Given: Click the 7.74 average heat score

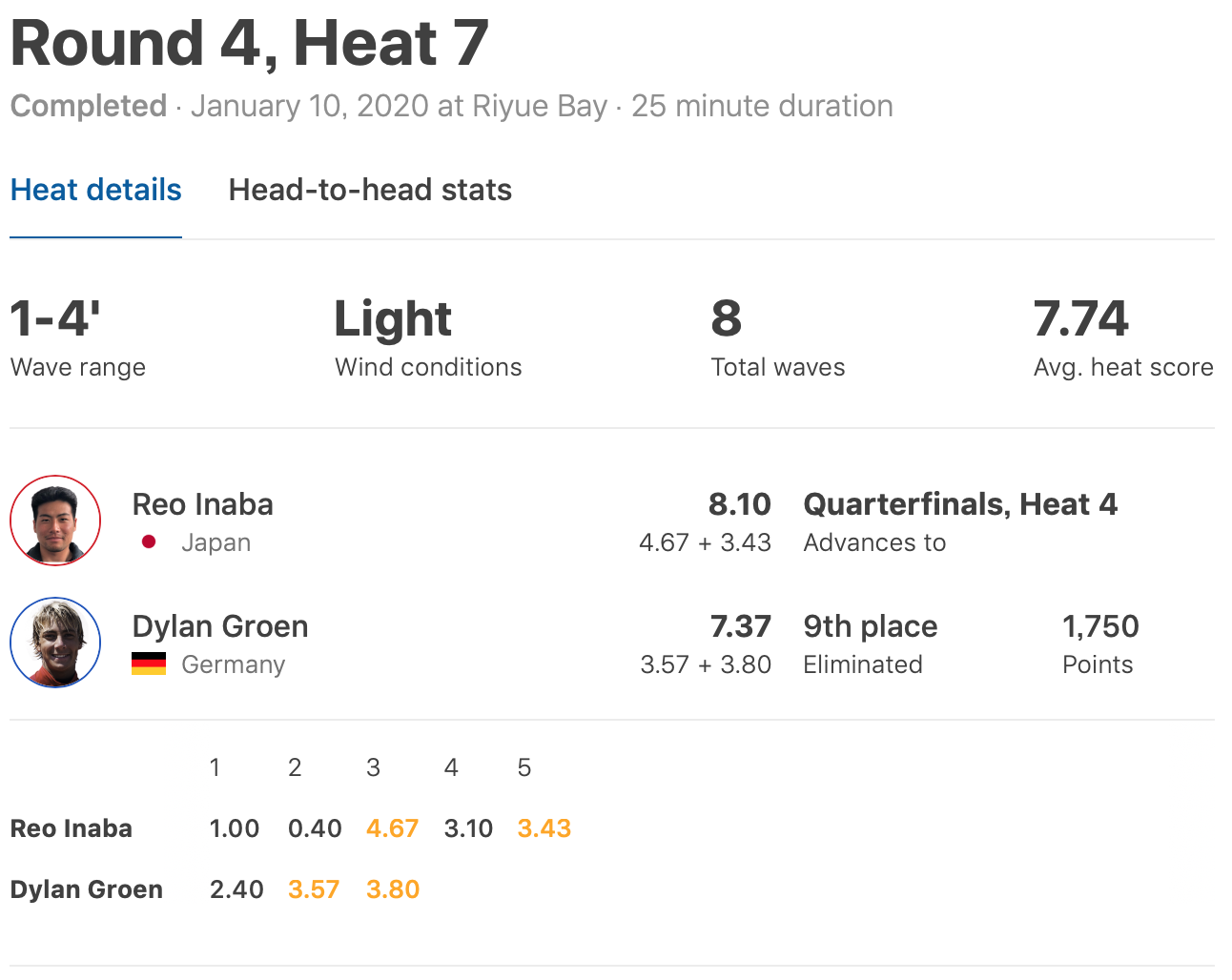Looking at the screenshot, I should point(1080,319).
